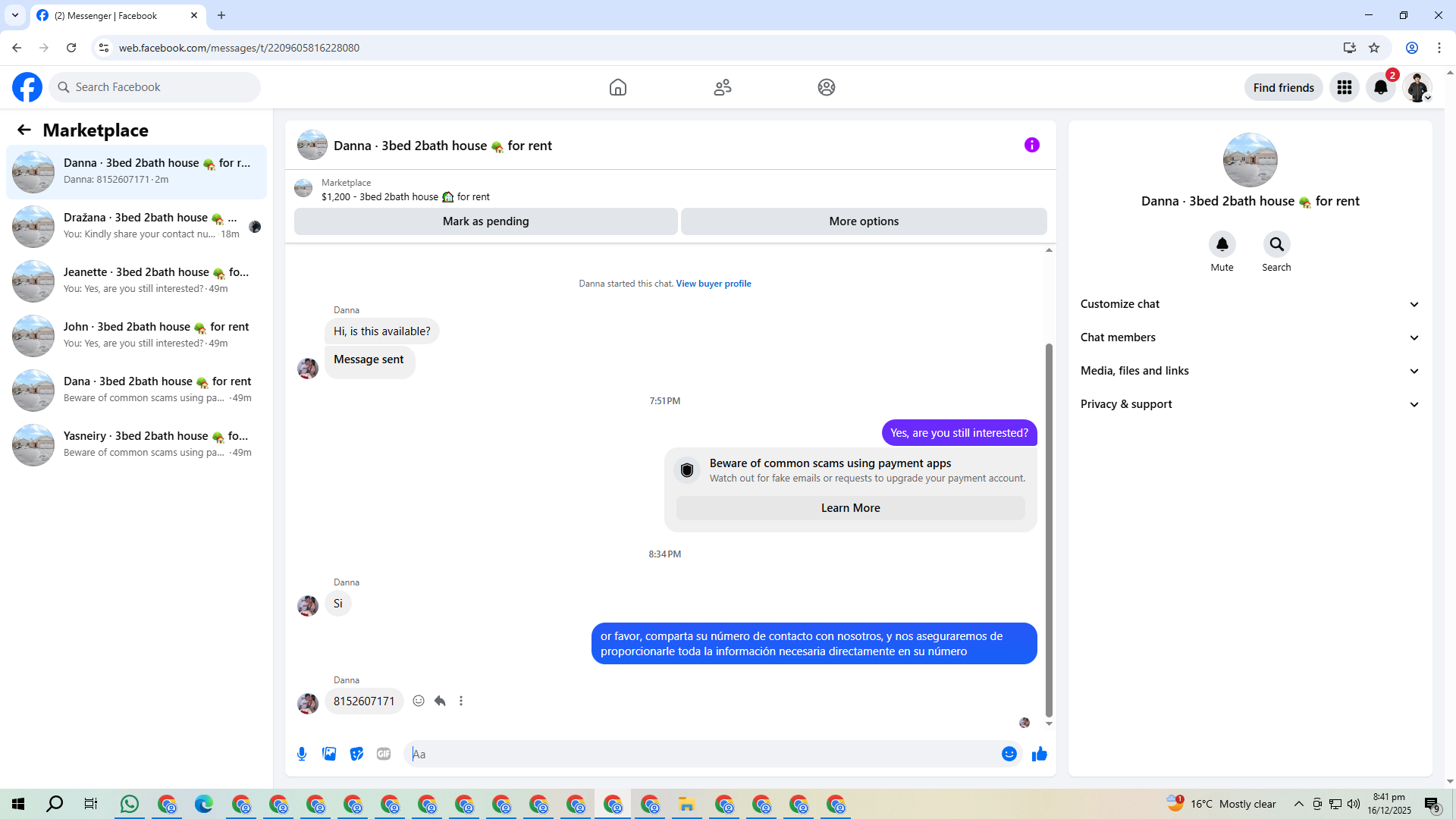This screenshot has height=819, width=1456.
Task: Open File Explorer from the taskbar
Action: pos(687,804)
